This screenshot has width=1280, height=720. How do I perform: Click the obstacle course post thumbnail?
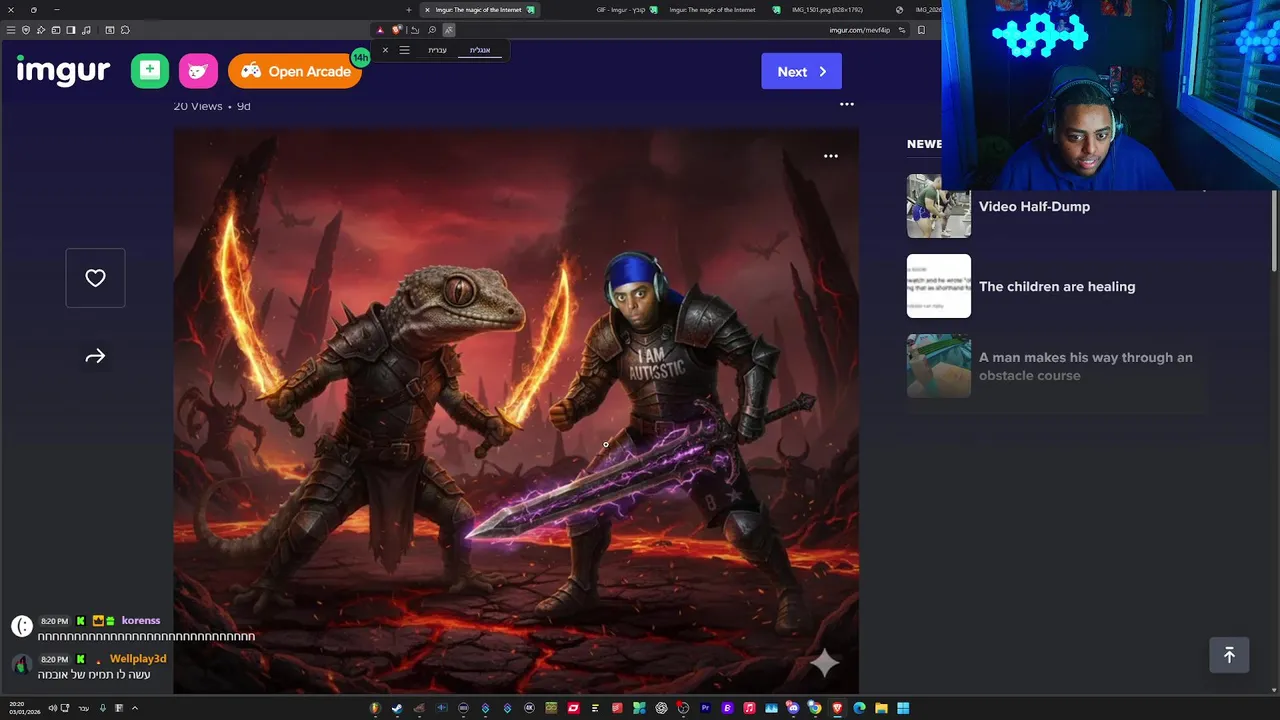click(939, 366)
